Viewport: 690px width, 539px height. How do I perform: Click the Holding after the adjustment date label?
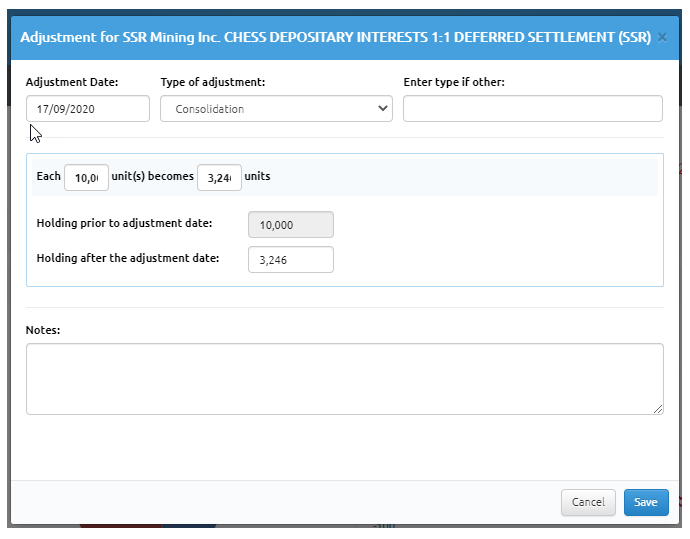coord(128,258)
